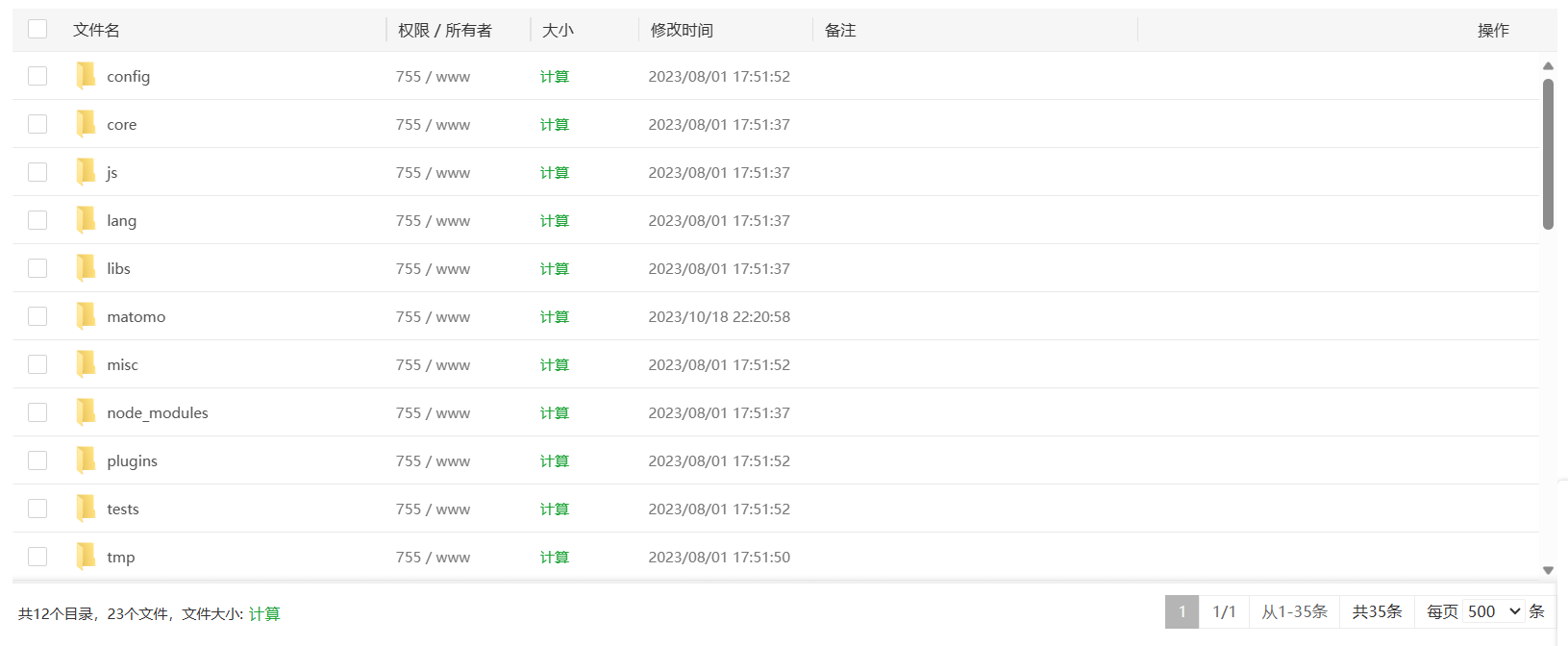The width and height of the screenshot is (1568, 646).
Task: Click the libs folder icon
Action: (x=87, y=268)
